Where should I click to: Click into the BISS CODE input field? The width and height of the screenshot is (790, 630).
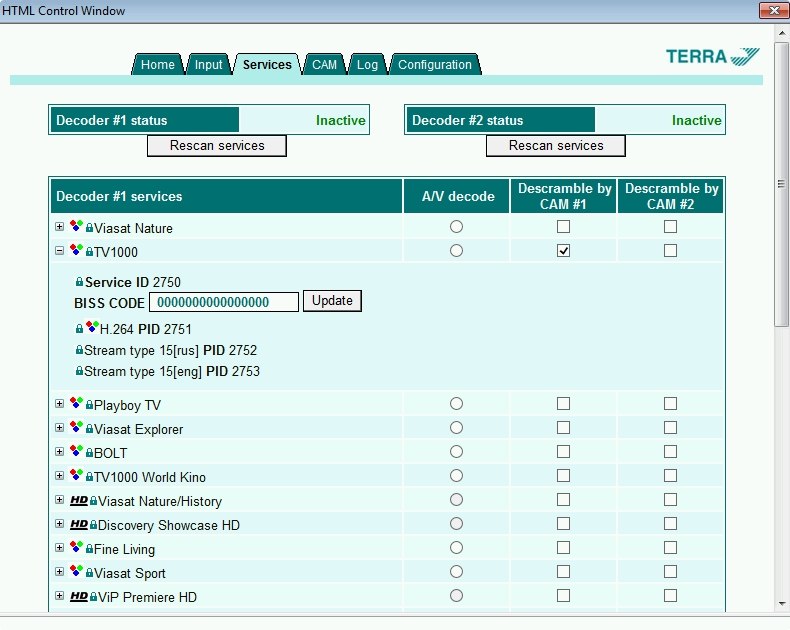224,302
